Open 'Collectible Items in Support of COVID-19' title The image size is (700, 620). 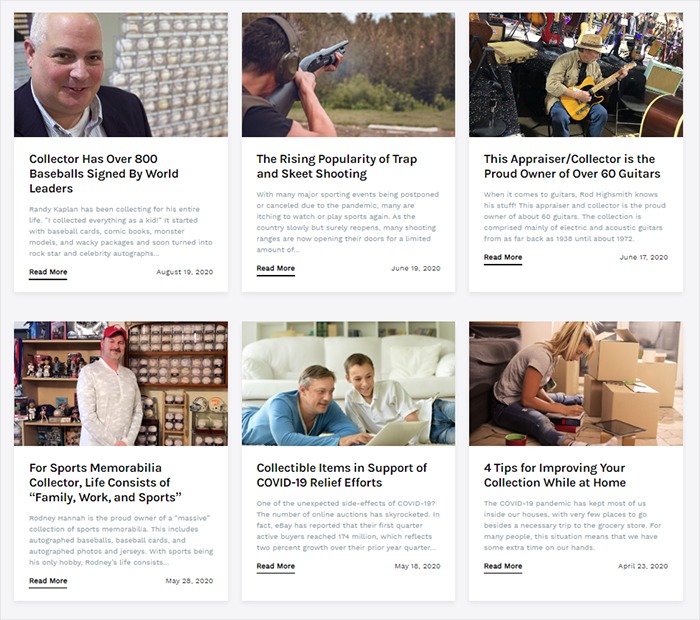[342, 475]
